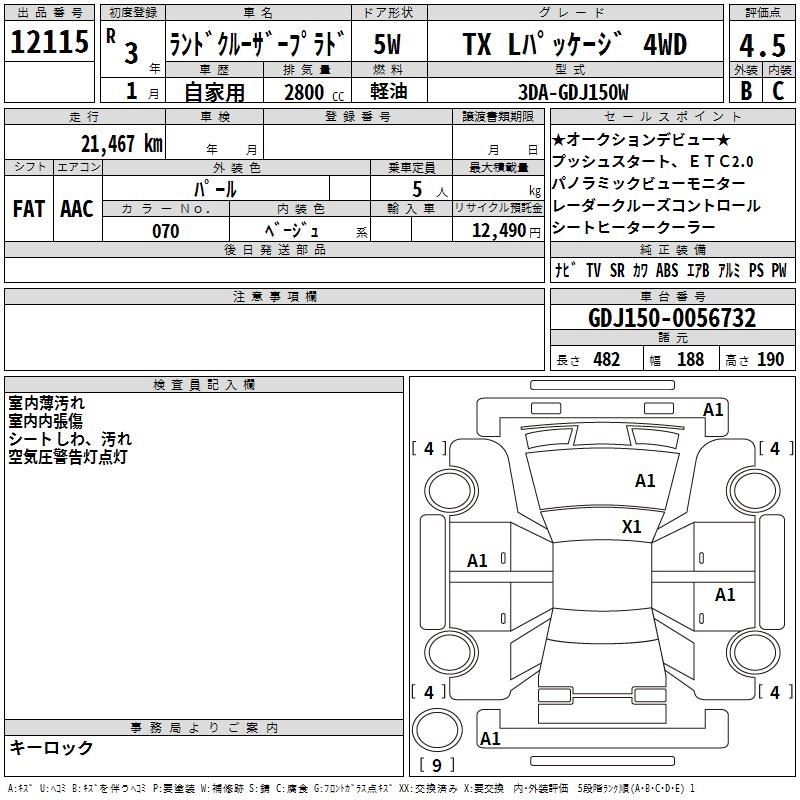Click the overall score 4.5
Viewport: 800px width, 800px height.
click(x=760, y=45)
